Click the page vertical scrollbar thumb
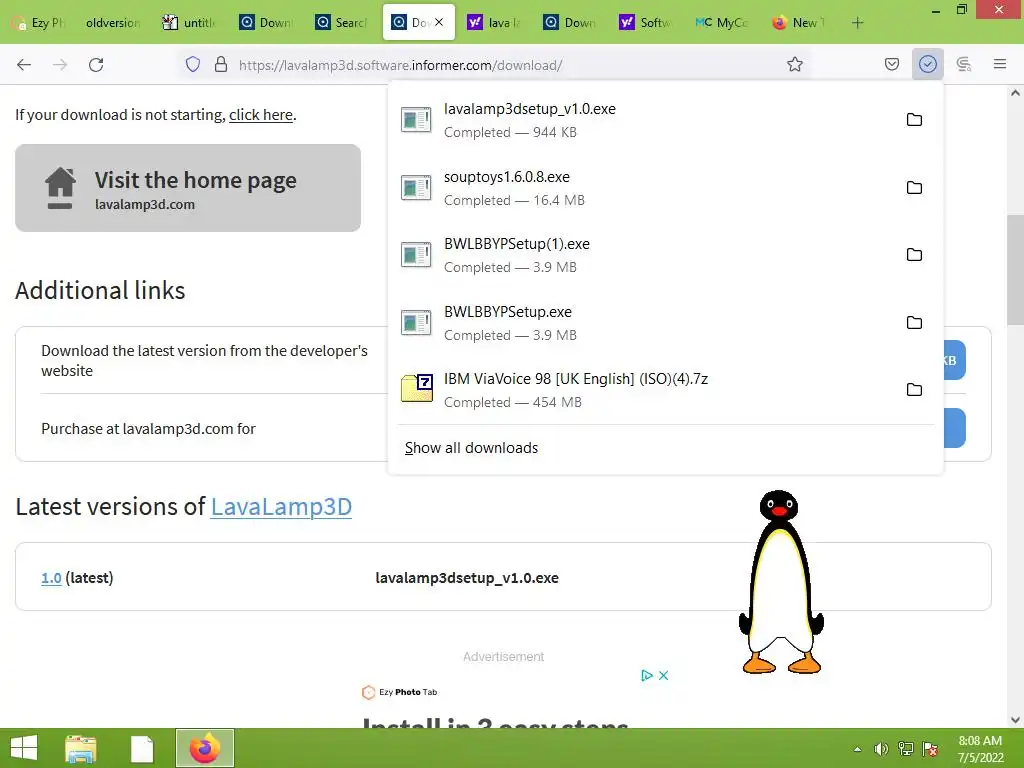The width and height of the screenshot is (1024, 768). [x=1016, y=270]
